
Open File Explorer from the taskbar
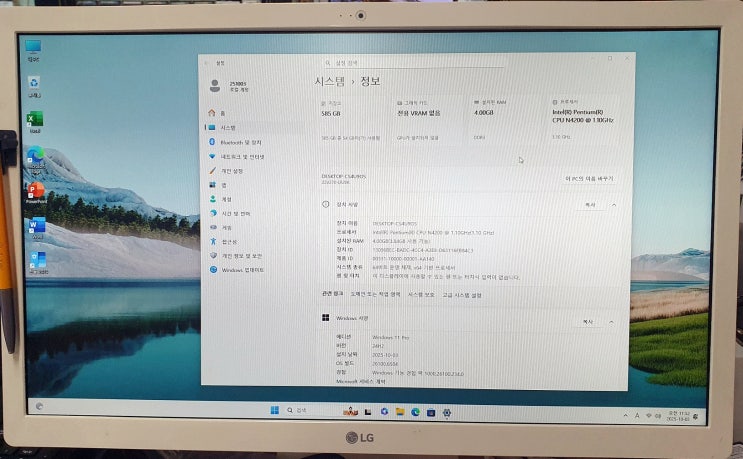400,412
